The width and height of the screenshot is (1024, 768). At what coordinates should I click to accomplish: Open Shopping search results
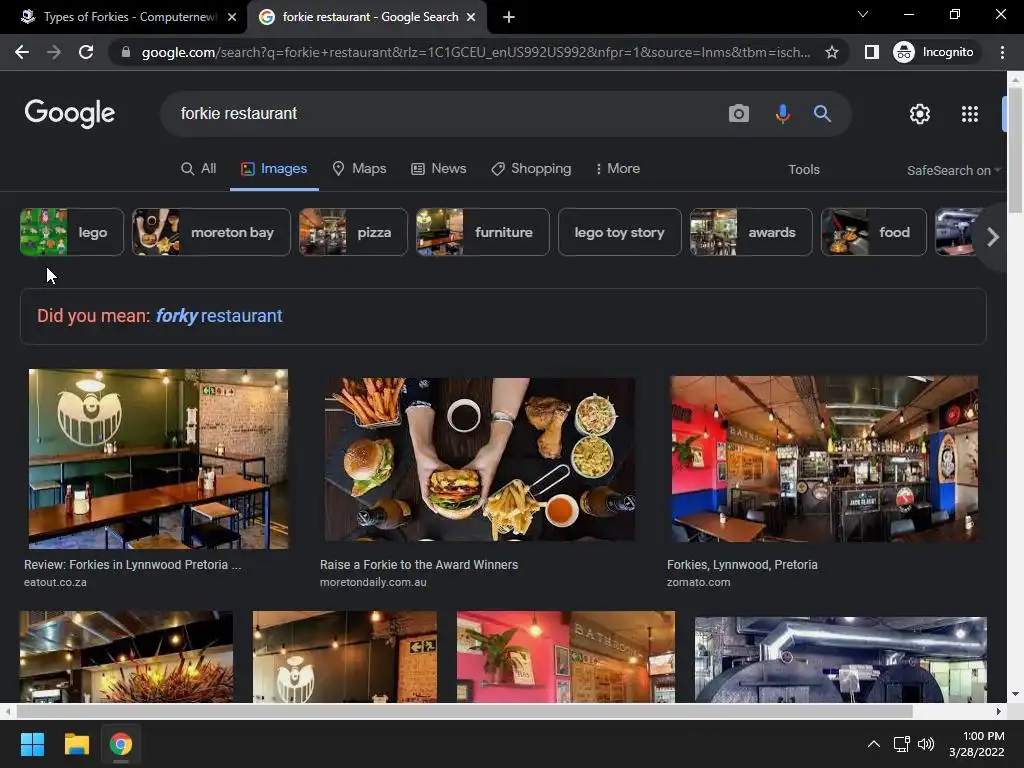coord(531,168)
